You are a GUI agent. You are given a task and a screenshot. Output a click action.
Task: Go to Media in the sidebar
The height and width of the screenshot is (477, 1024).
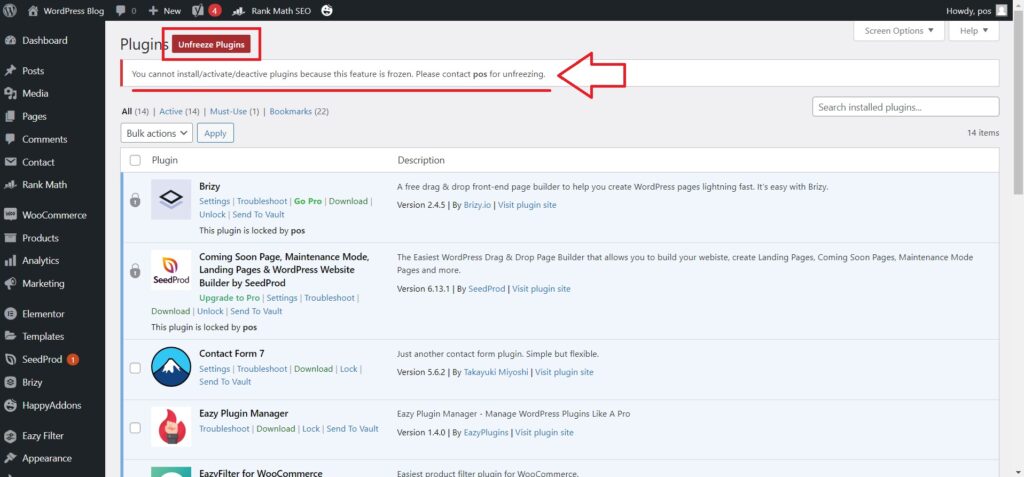click(35, 93)
